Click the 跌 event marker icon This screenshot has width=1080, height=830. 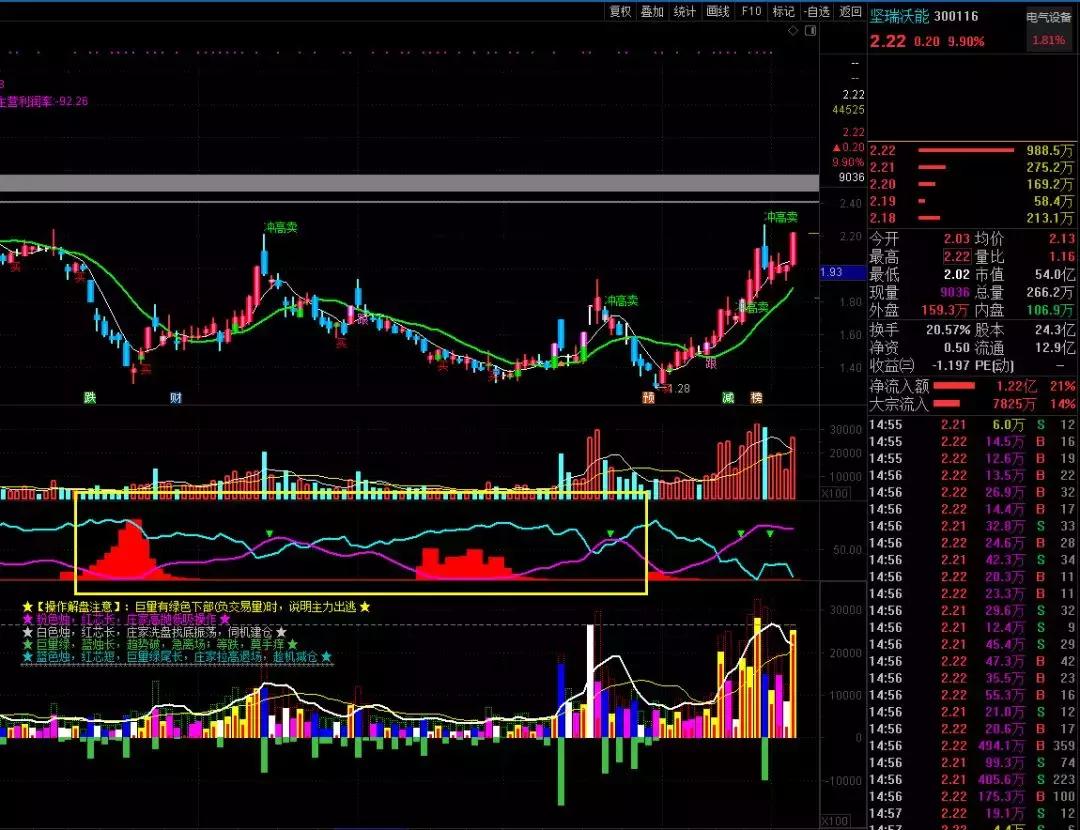(x=90, y=397)
